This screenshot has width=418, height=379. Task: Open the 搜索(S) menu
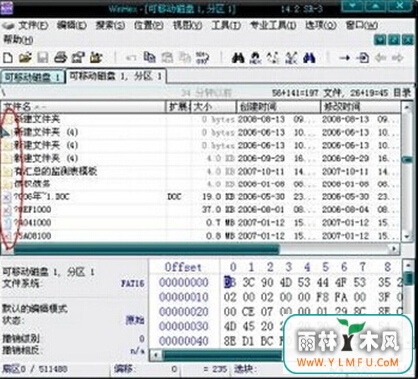[x=110, y=25]
